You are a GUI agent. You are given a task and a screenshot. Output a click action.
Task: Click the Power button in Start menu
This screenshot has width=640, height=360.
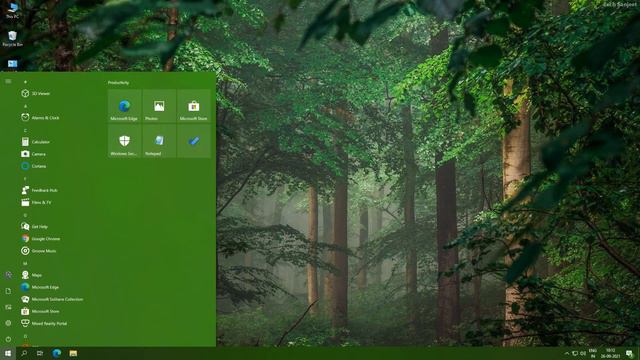pos(8,339)
